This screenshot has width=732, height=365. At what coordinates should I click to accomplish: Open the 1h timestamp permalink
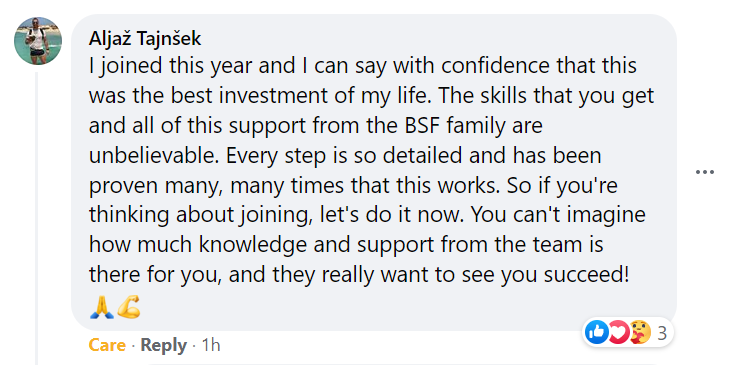(x=211, y=345)
